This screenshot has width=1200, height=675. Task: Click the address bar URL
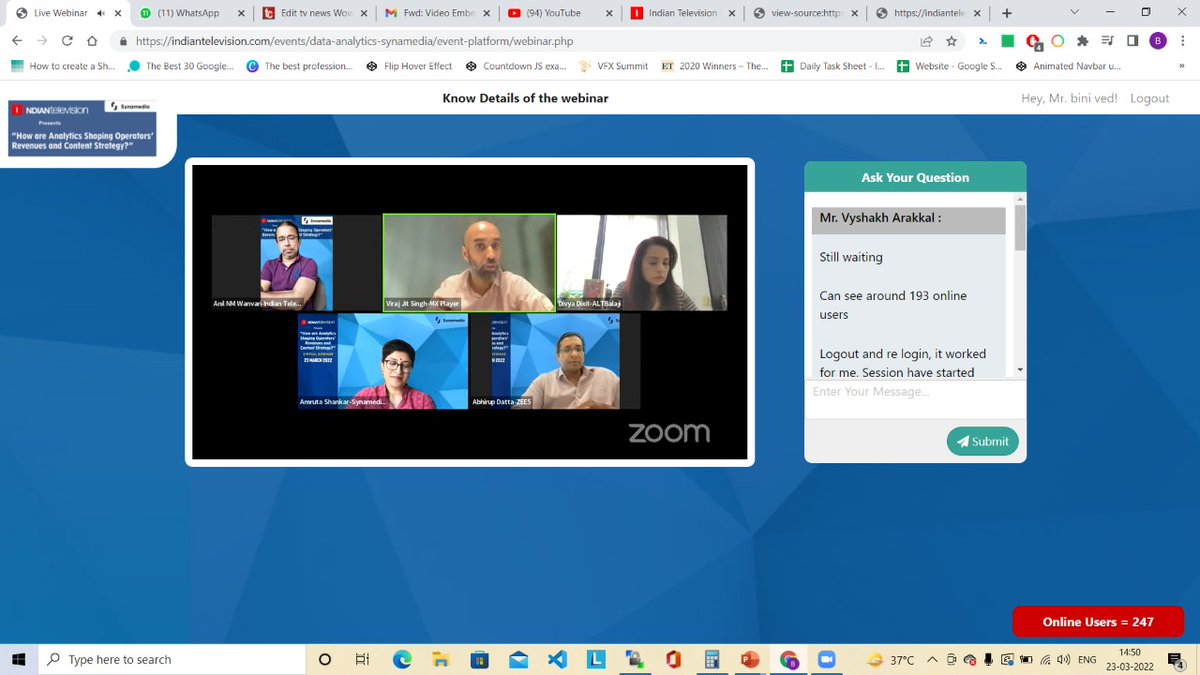click(355, 41)
